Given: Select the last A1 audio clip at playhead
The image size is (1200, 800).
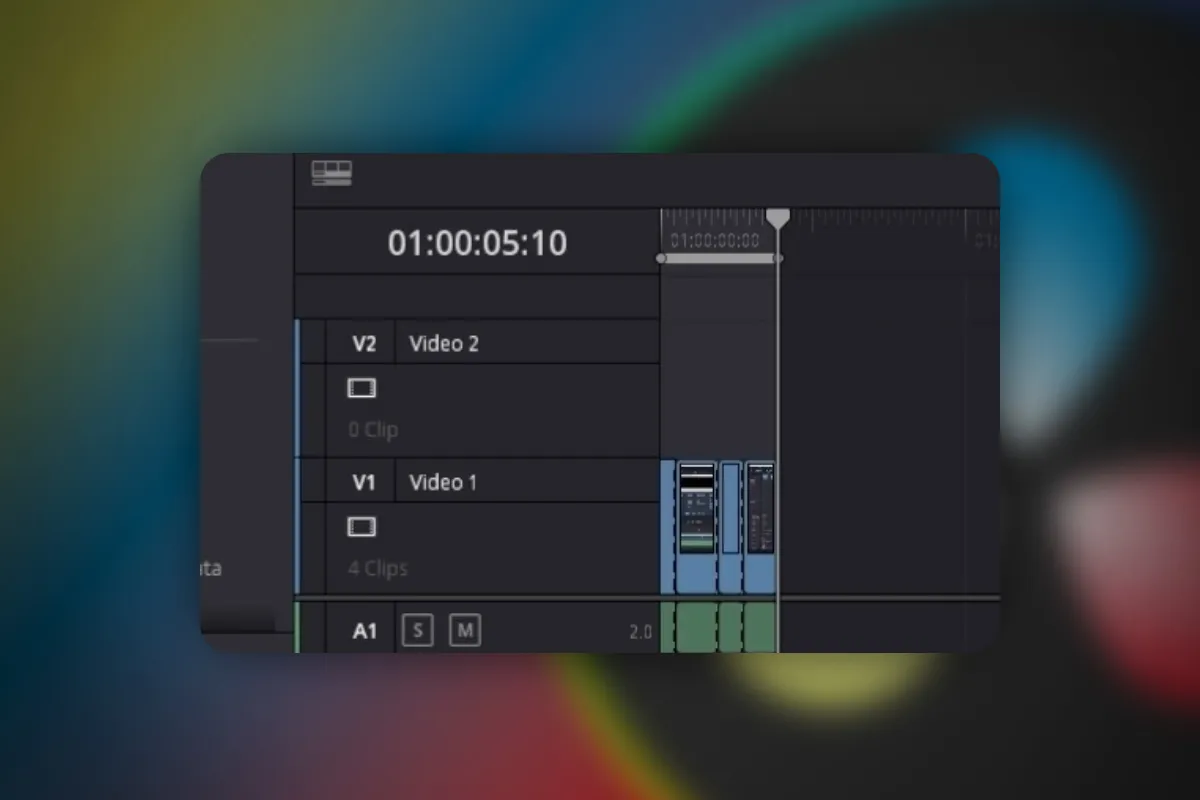Looking at the screenshot, I should 760,627.
